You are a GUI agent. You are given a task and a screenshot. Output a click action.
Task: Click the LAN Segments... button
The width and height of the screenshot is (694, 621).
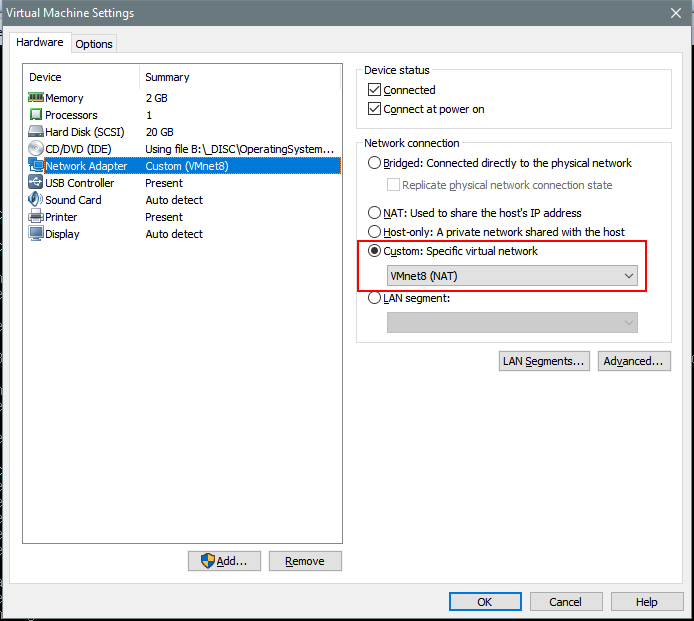(x=544, y=361)
